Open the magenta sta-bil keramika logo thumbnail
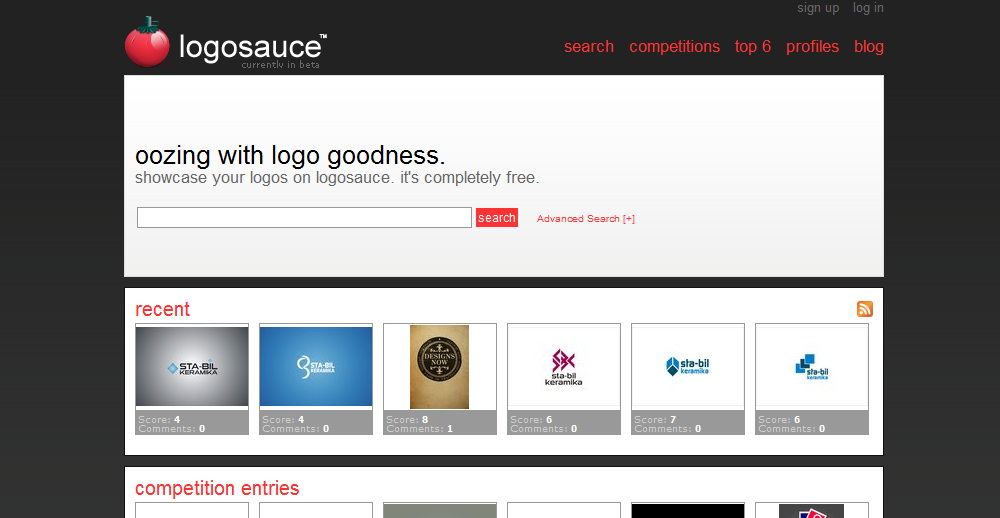1000x518 pixels. click(564, 367)
